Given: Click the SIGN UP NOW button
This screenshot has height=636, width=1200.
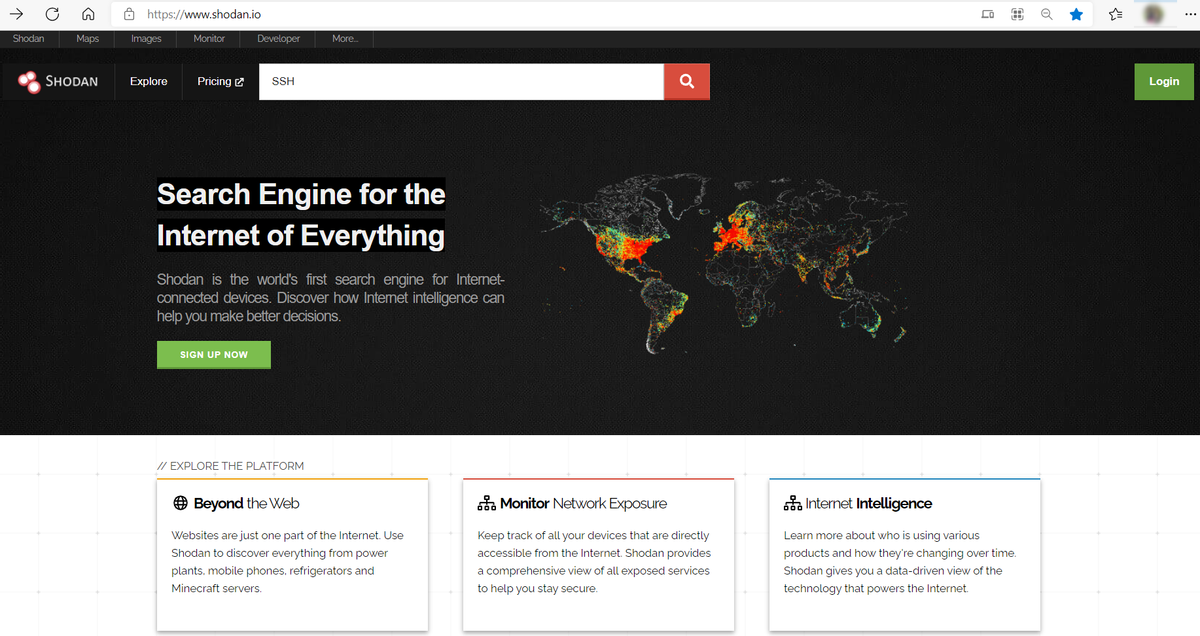Looking at the screenshot, I should coord(213,354).
